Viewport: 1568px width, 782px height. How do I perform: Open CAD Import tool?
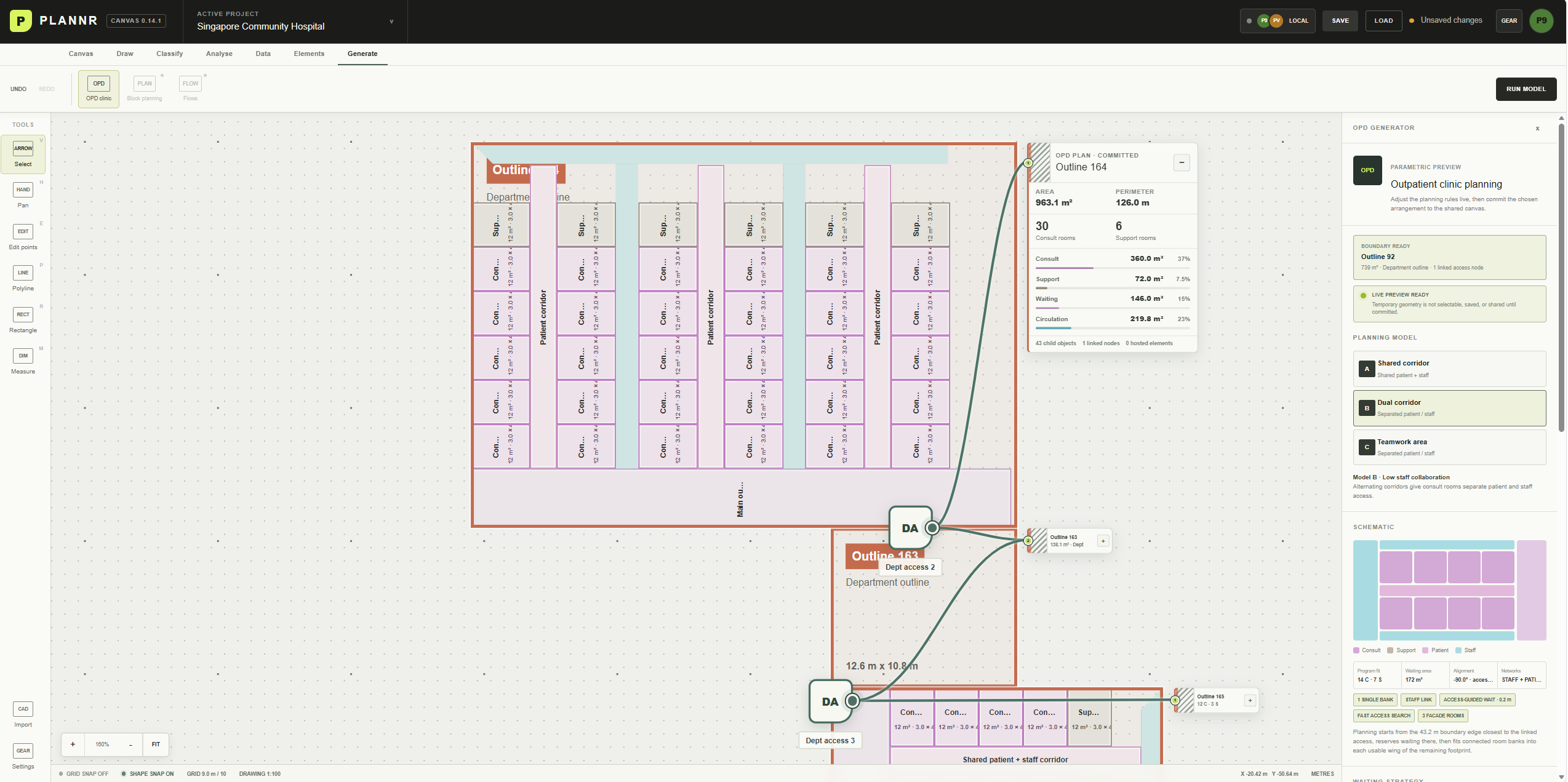[x=23, y=715]
